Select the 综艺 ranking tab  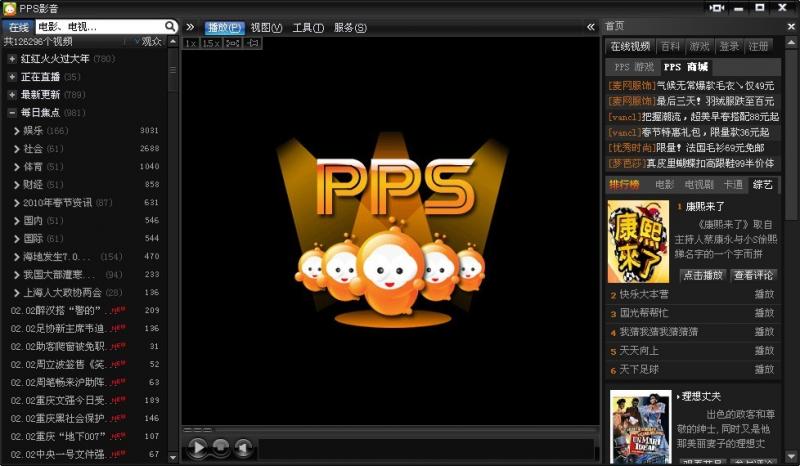763,185
